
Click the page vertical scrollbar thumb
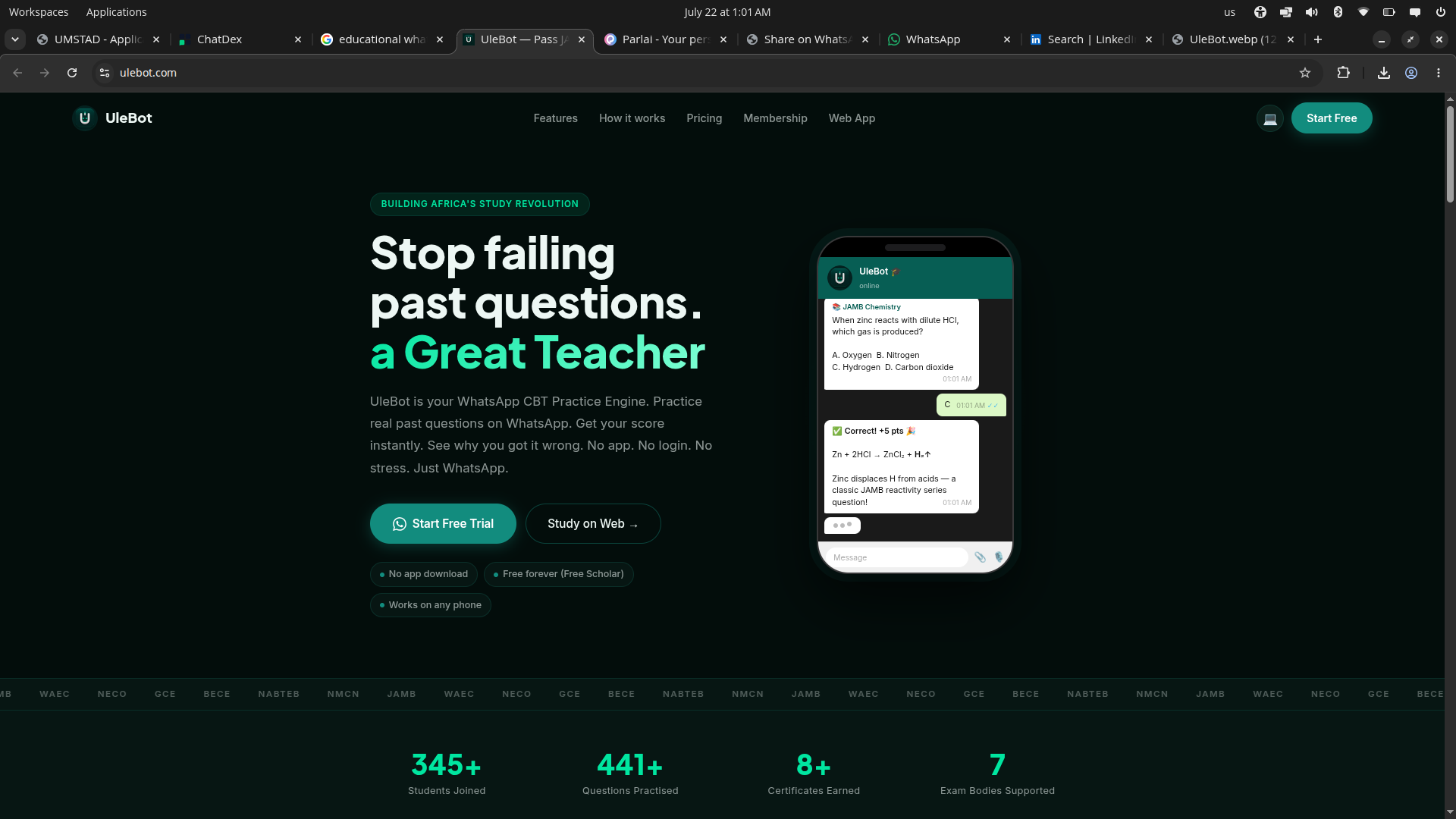(1450, 154)
